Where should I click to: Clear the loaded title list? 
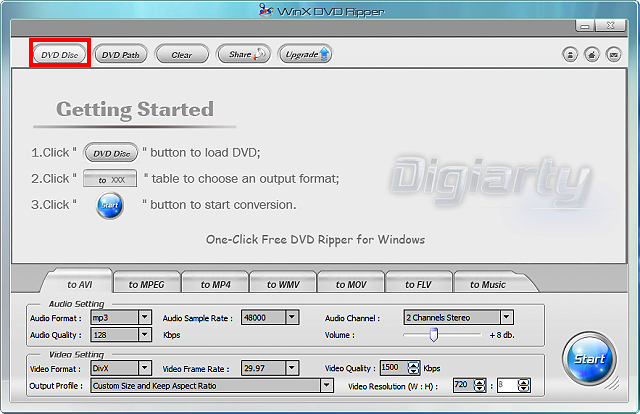click(x=182, y=54)
